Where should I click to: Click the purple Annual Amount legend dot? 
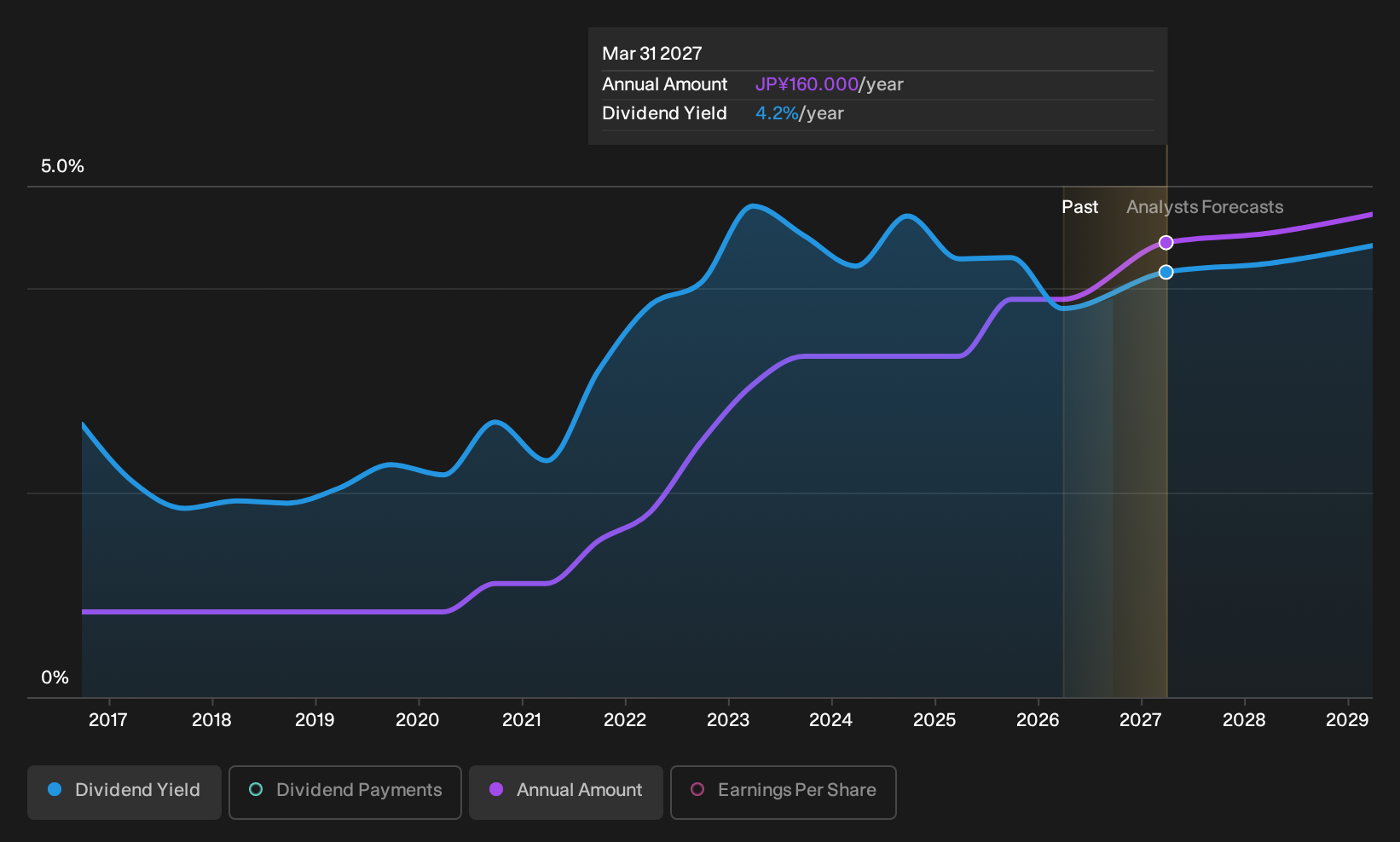tap(496, 789)
